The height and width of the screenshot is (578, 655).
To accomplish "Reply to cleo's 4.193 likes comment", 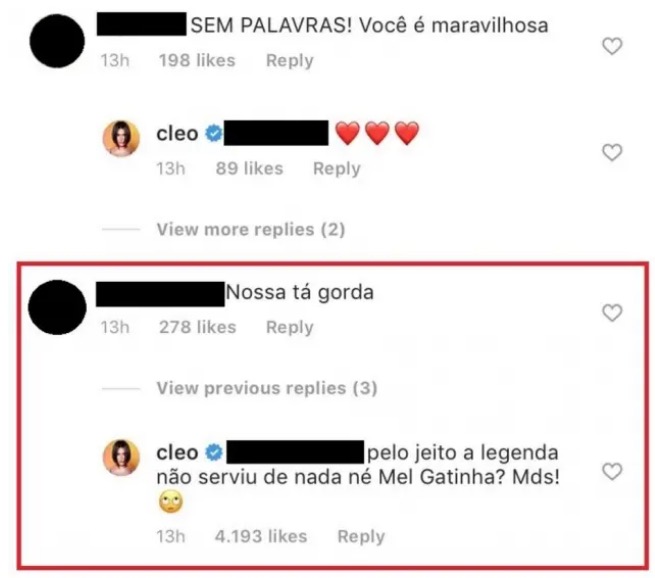I will pyautogui.click(x=361, y=537).
